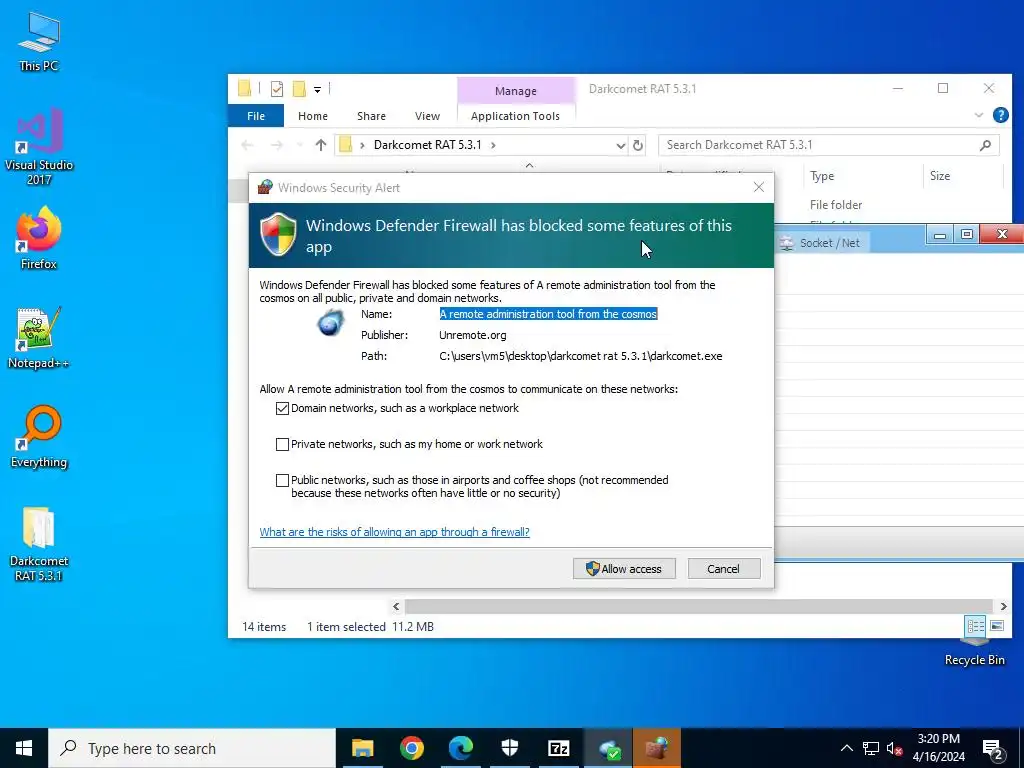Open File Explorer from the taskbar
The height and width of the screenshot is (768, 1024).
pos(362,748)
